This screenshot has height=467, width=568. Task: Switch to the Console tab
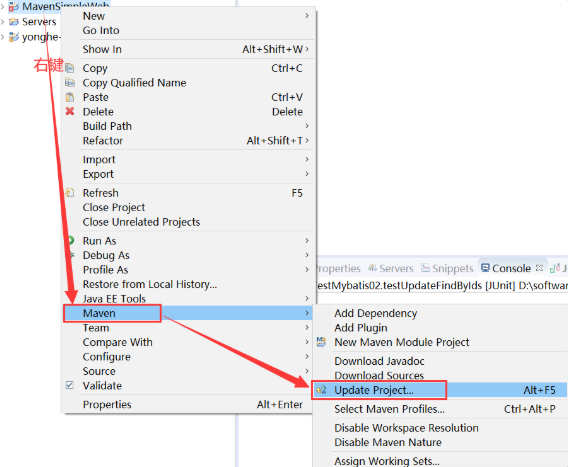(511, 268)
